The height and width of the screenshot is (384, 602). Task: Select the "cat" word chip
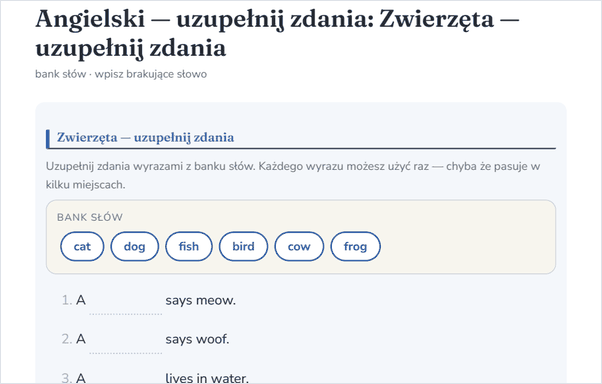click(82, 246)
